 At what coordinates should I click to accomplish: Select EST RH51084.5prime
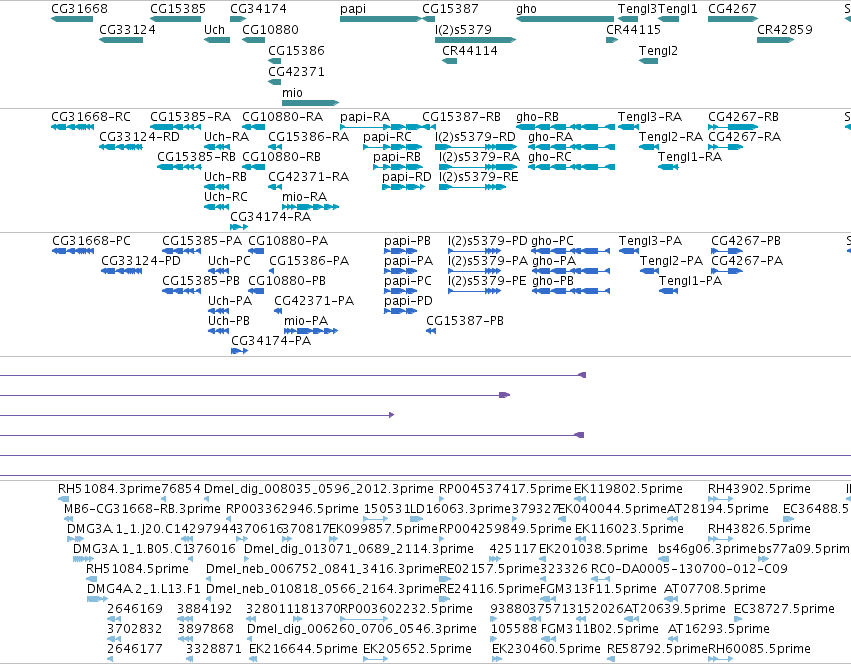(90, 579)
